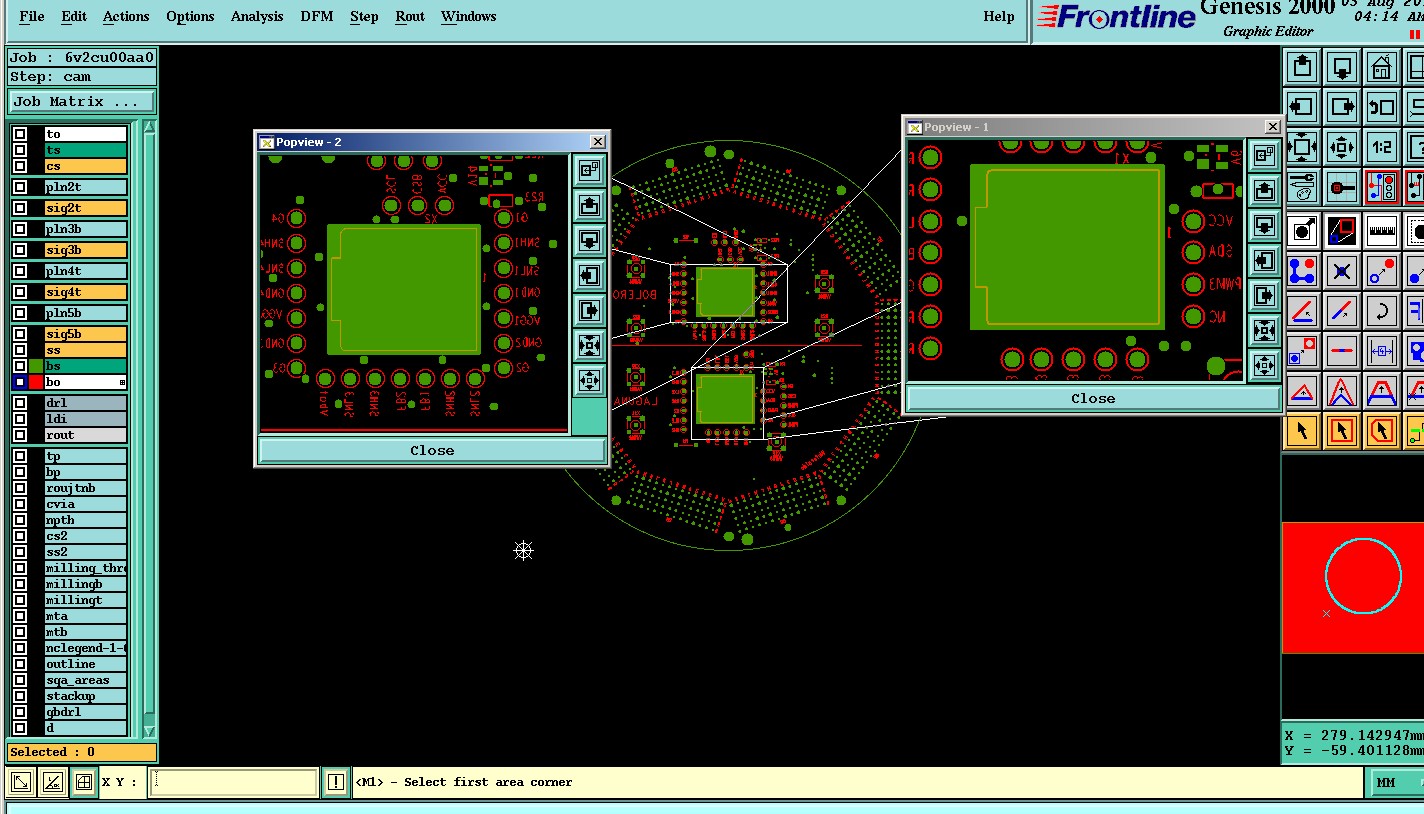
Task: Toggle the checkbox for layer ts
Action: tap(20, 150)
